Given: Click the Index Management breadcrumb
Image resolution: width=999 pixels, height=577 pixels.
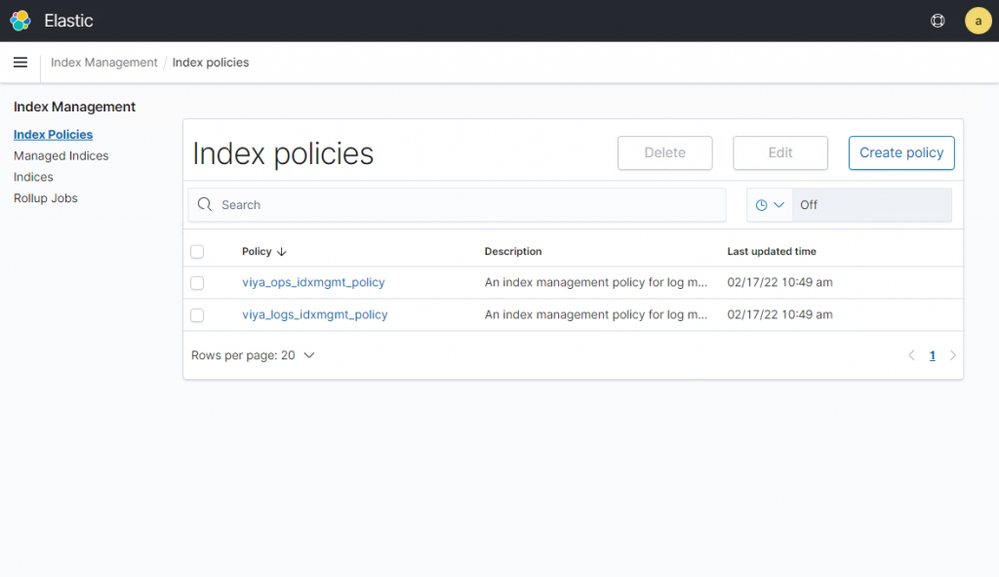Looking at the screenshot, I should [x=104, y=62].
